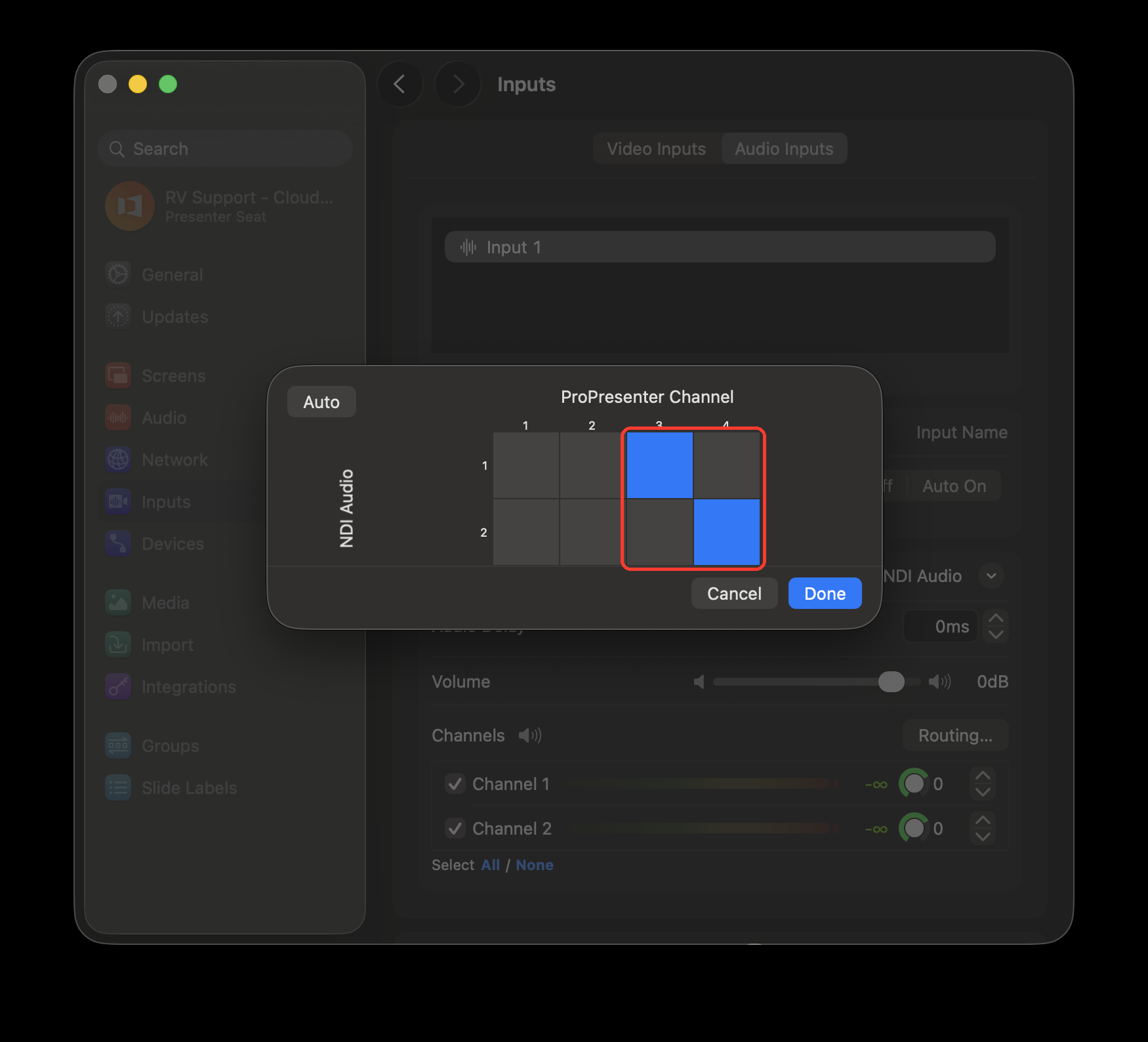Click the Done button
1148x1042 pixels.
click(x=825, y=593)
